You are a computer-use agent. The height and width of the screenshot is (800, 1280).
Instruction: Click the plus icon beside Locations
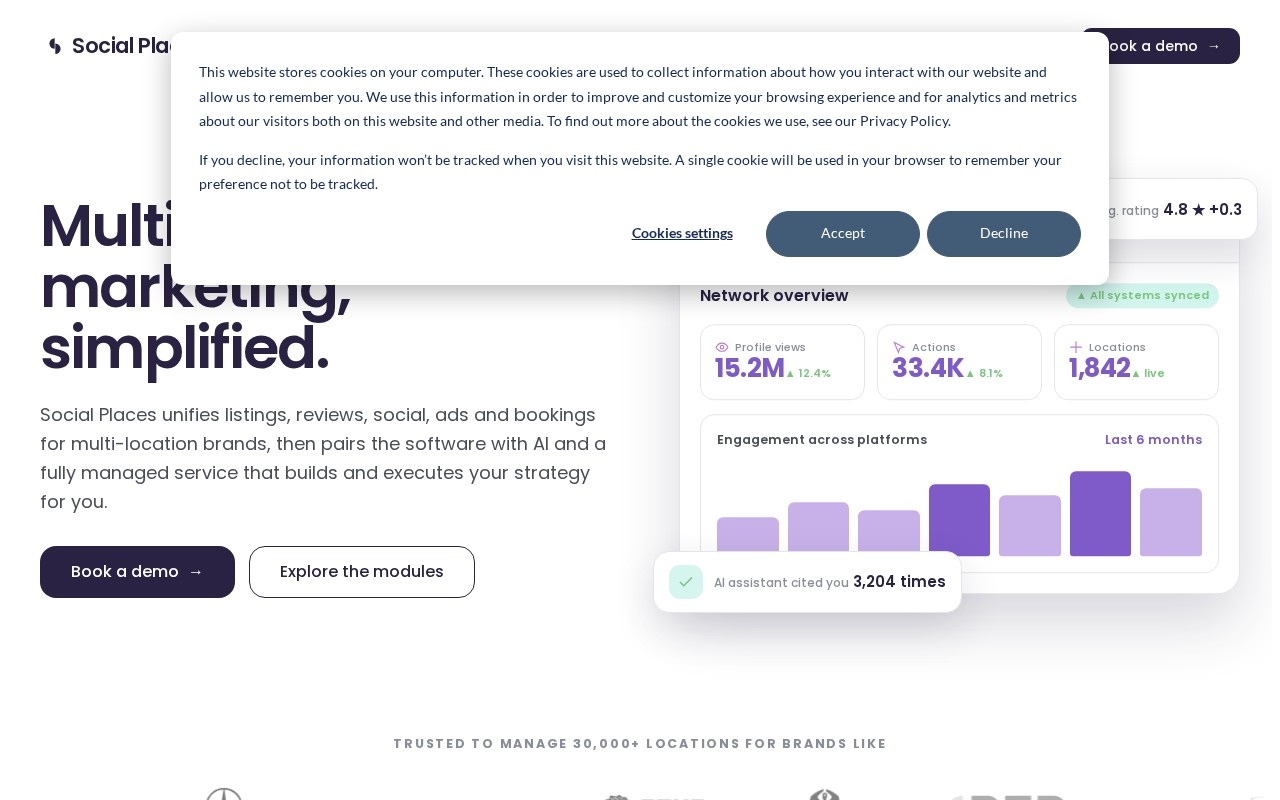pos(1076,347)
